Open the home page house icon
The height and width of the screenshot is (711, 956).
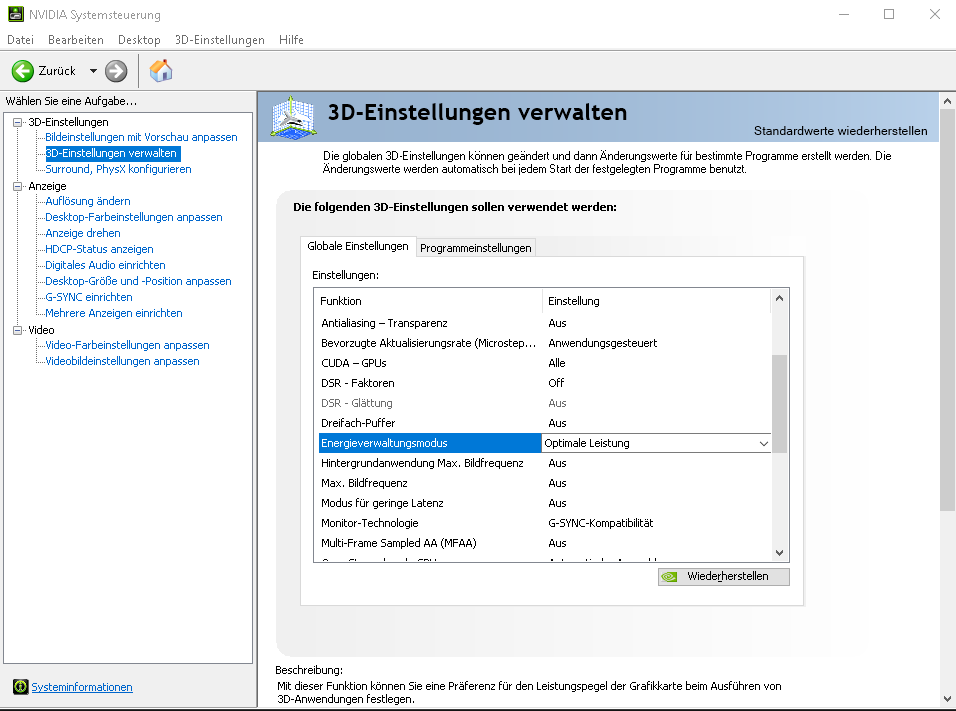(x=161, y=71)
